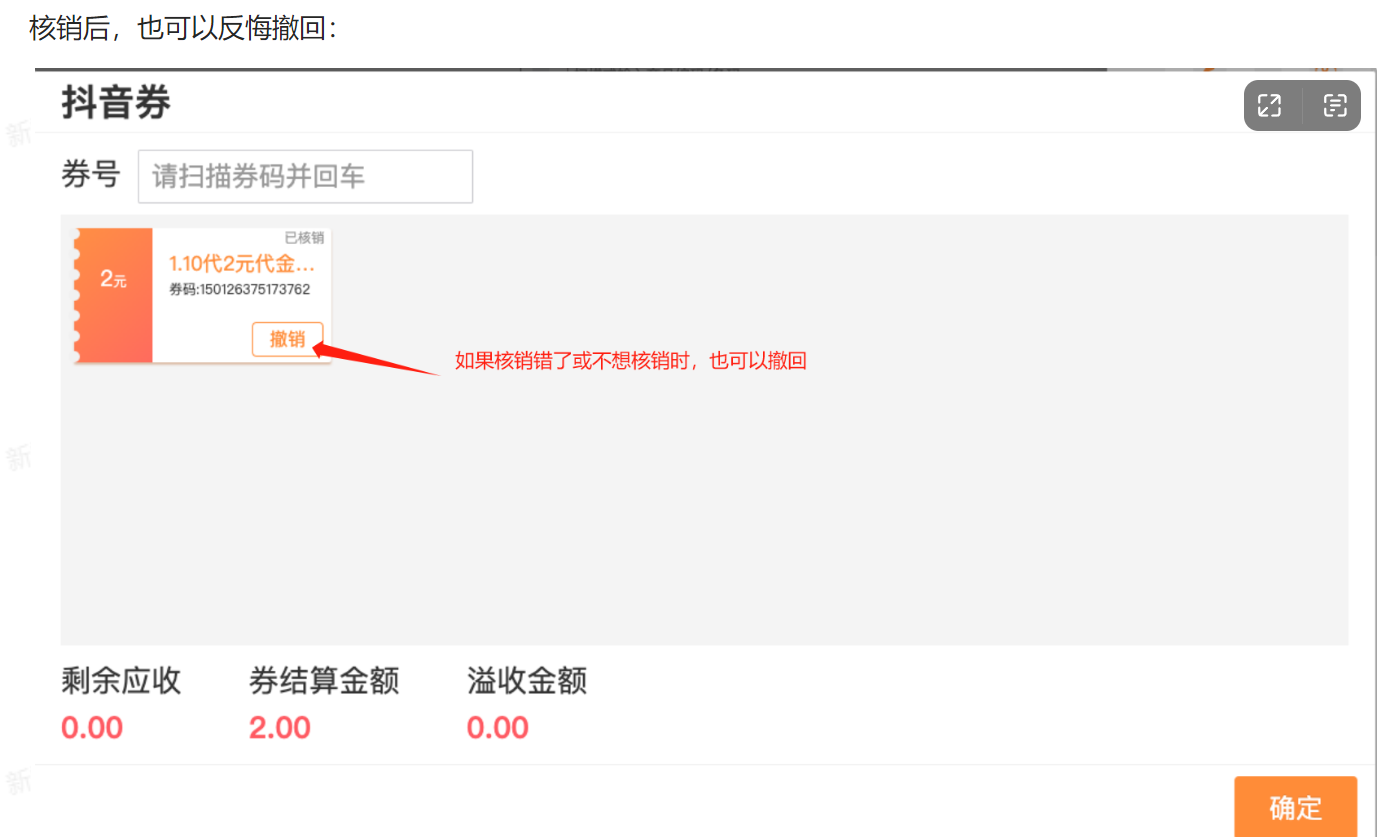1385x837 pixels.
Task: Click the expand image fullscreen icon
Action: pyautogui.click(x=1270, y=105)
